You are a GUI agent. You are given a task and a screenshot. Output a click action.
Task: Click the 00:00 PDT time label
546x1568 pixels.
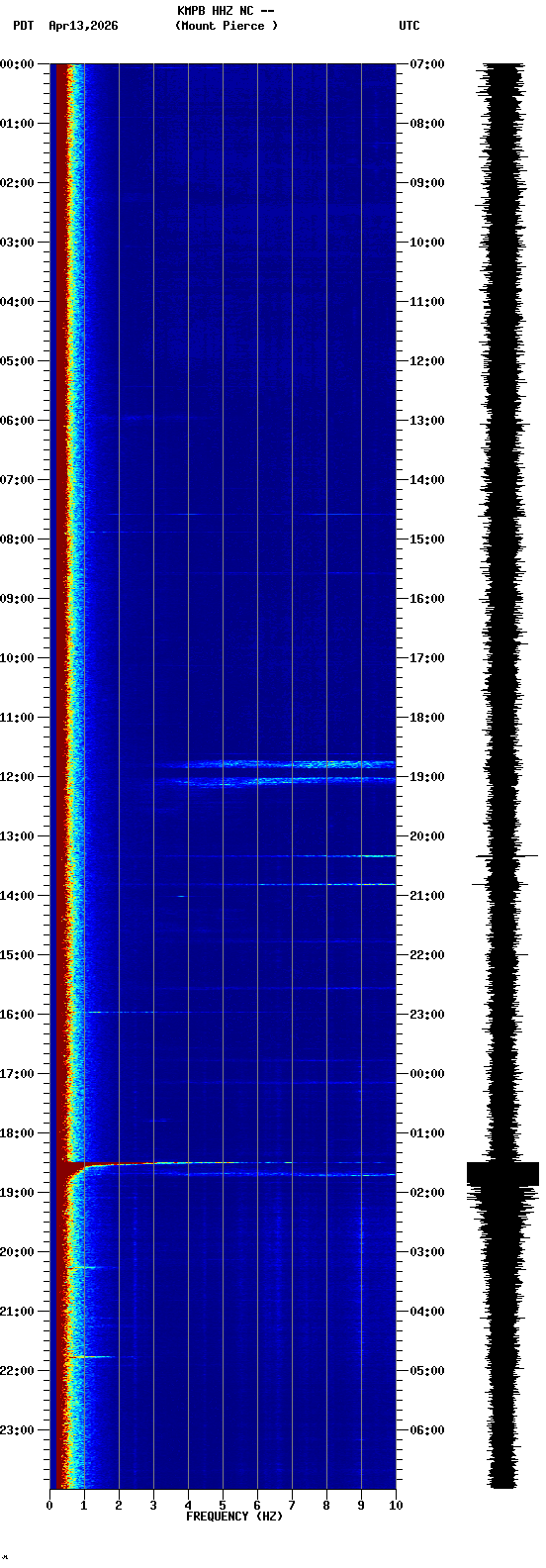17,64
